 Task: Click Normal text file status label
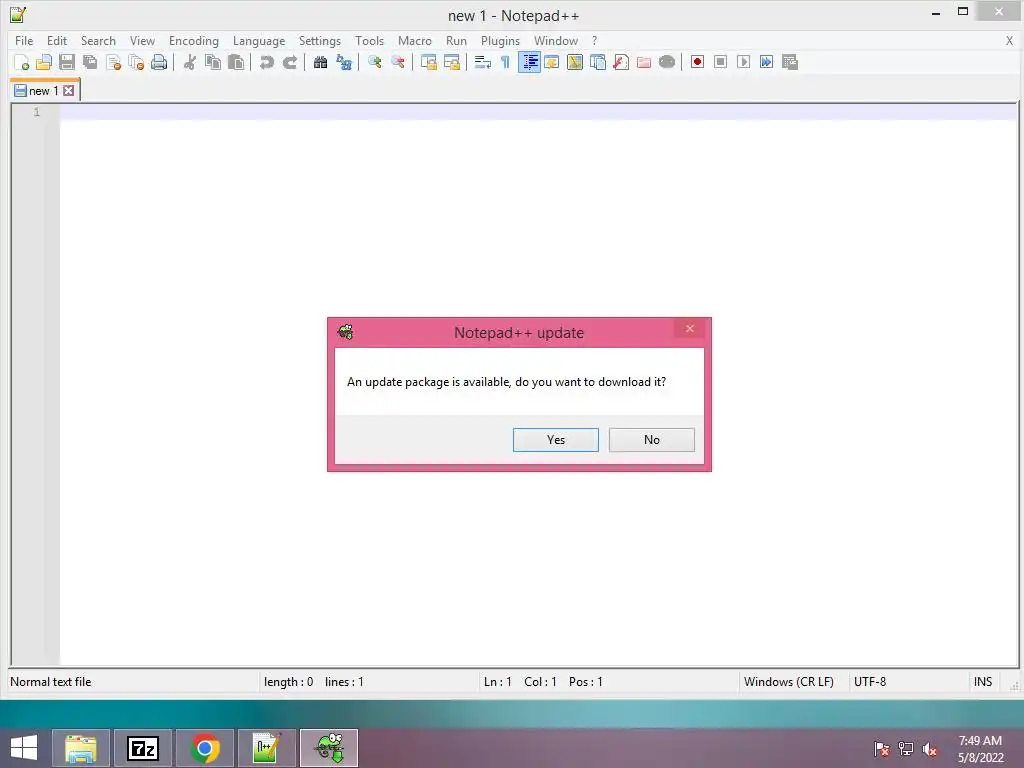[x=50, y=682]
